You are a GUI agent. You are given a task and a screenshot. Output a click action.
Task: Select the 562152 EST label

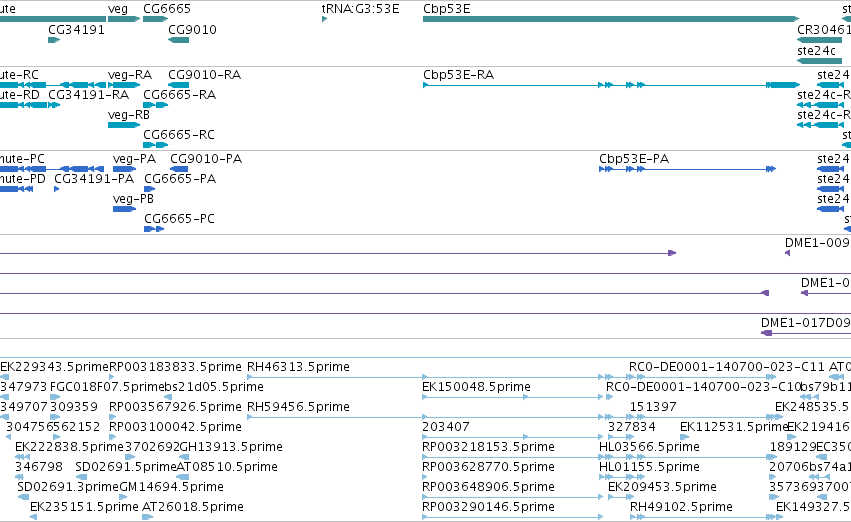pyautogui.click(x=77, y=427)
